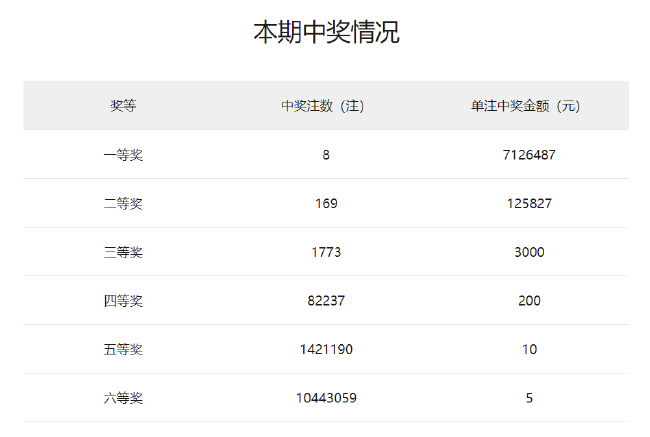The height and width of the screenshot is (437, 650).
Task: Click the first prize count 8
Action: tap(326, 155)
